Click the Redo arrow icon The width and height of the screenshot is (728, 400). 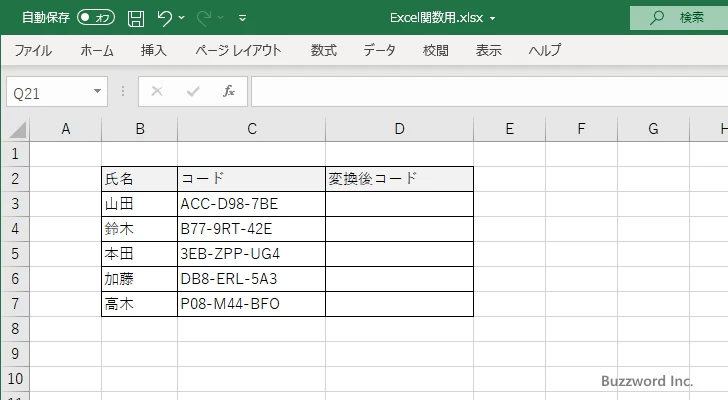[x=204, y=18]
